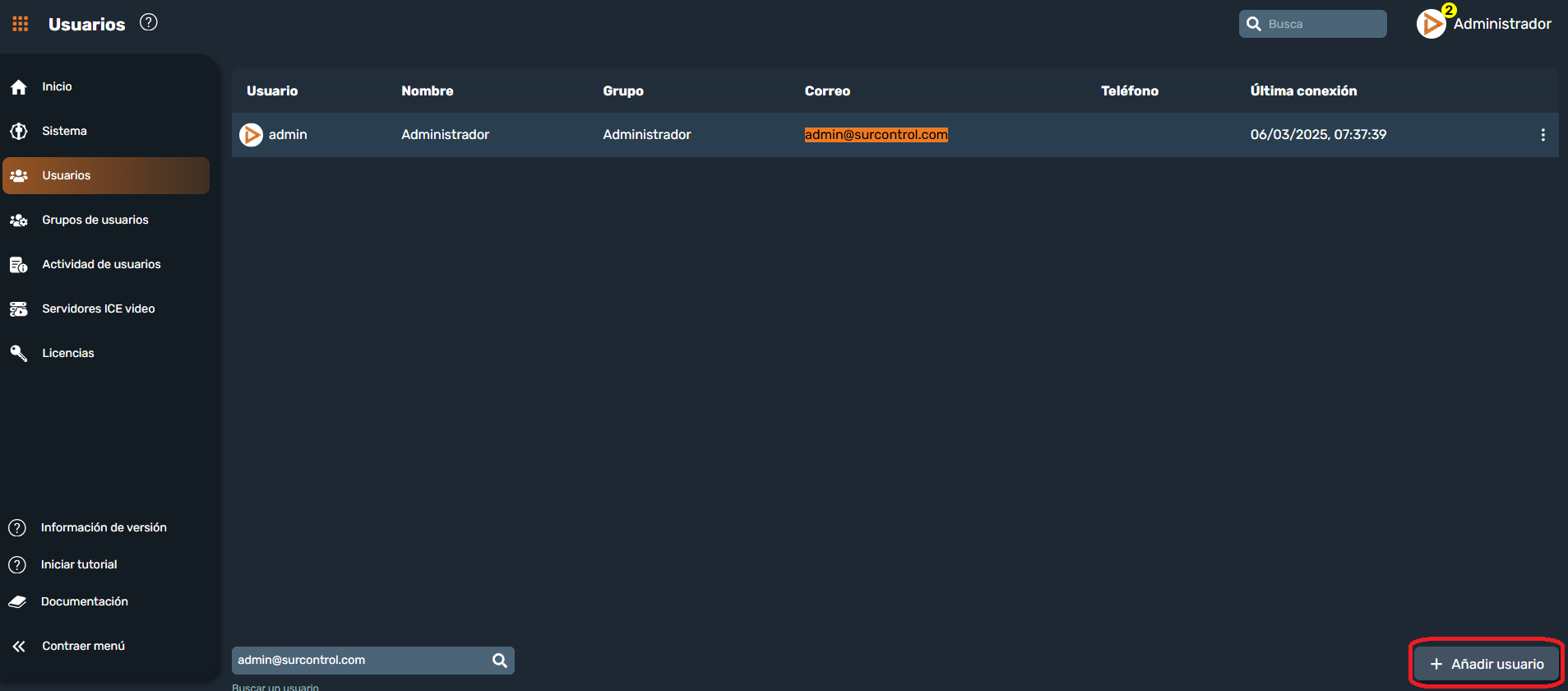Click the Información de versión question icon

17,527
